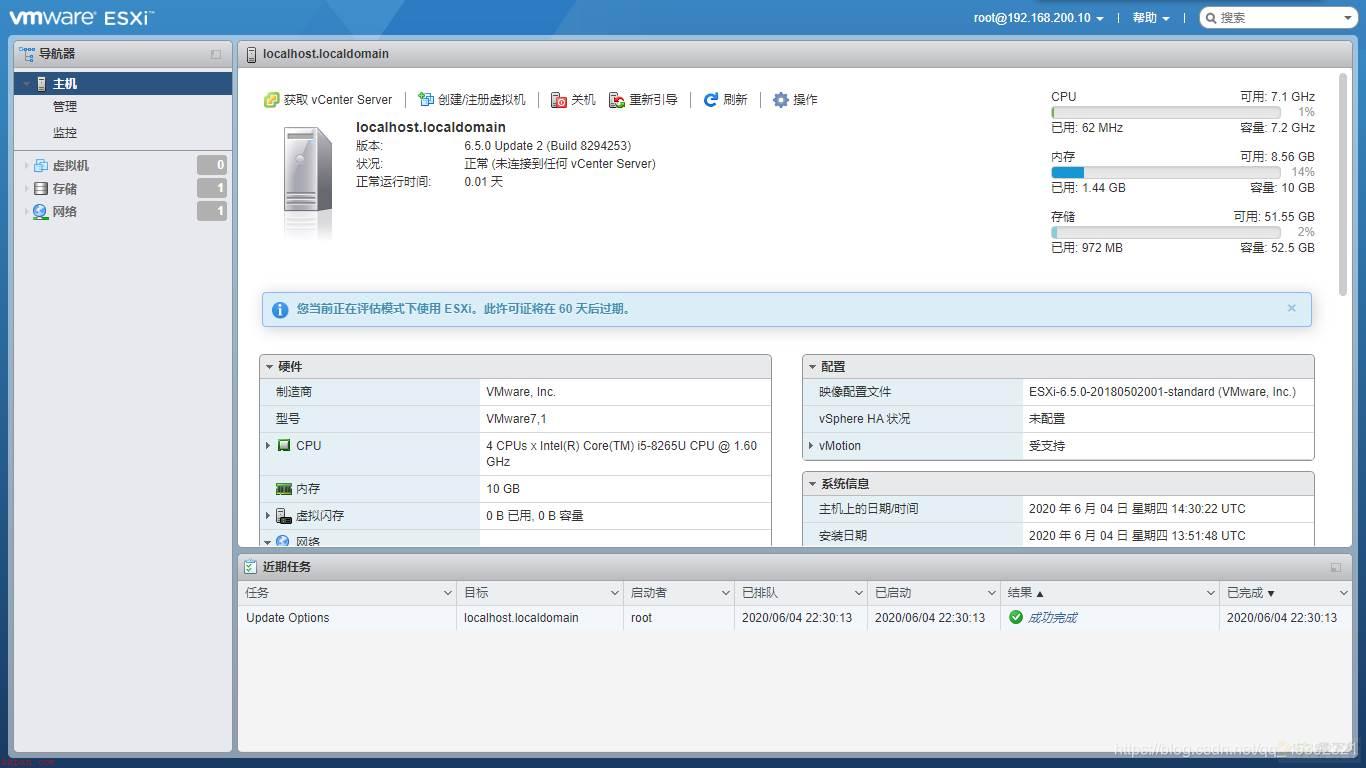Click the VMware7,1 model value

click(x=516, y=419)
